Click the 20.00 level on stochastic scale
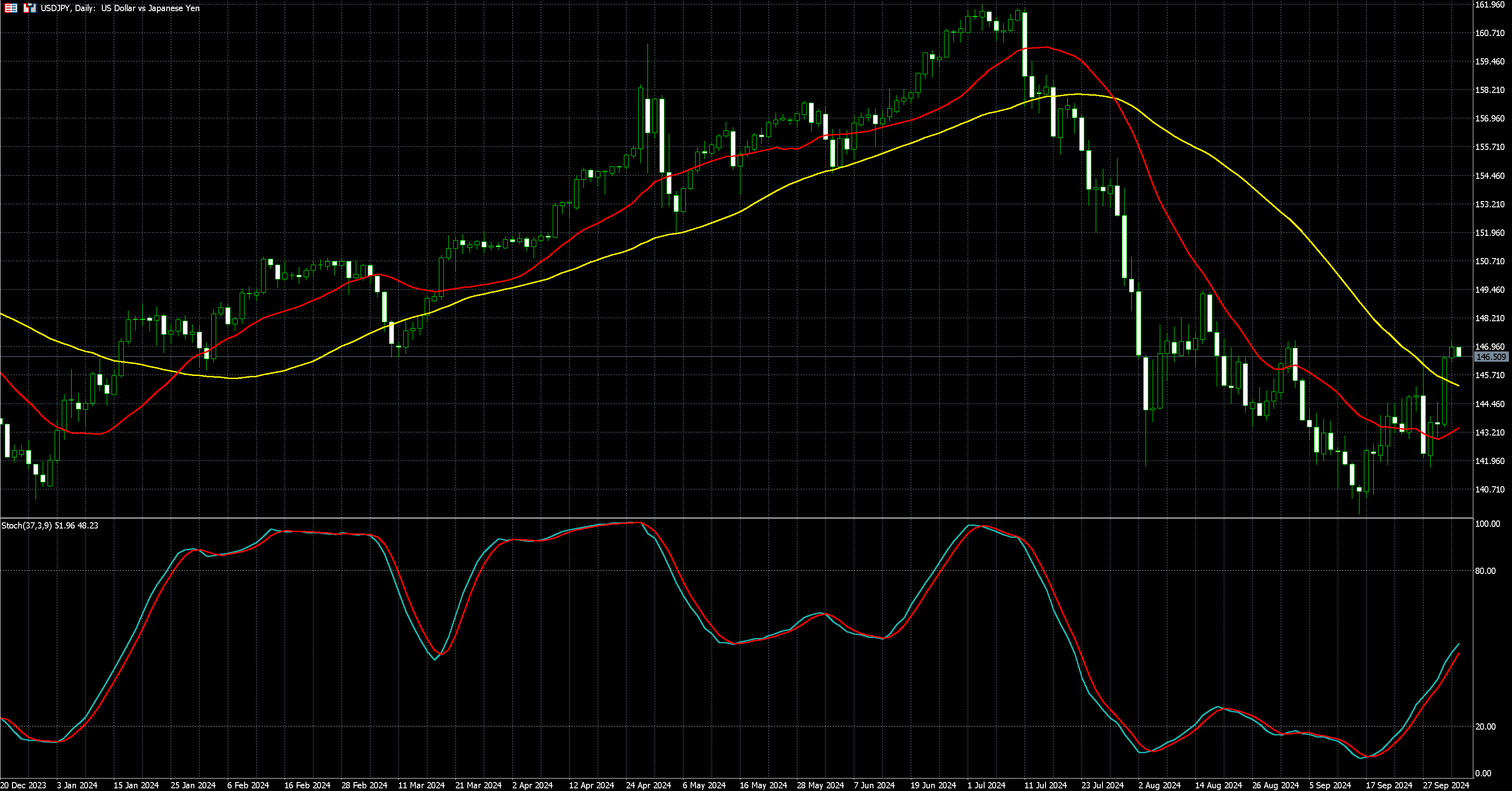 click(1487, 726)
